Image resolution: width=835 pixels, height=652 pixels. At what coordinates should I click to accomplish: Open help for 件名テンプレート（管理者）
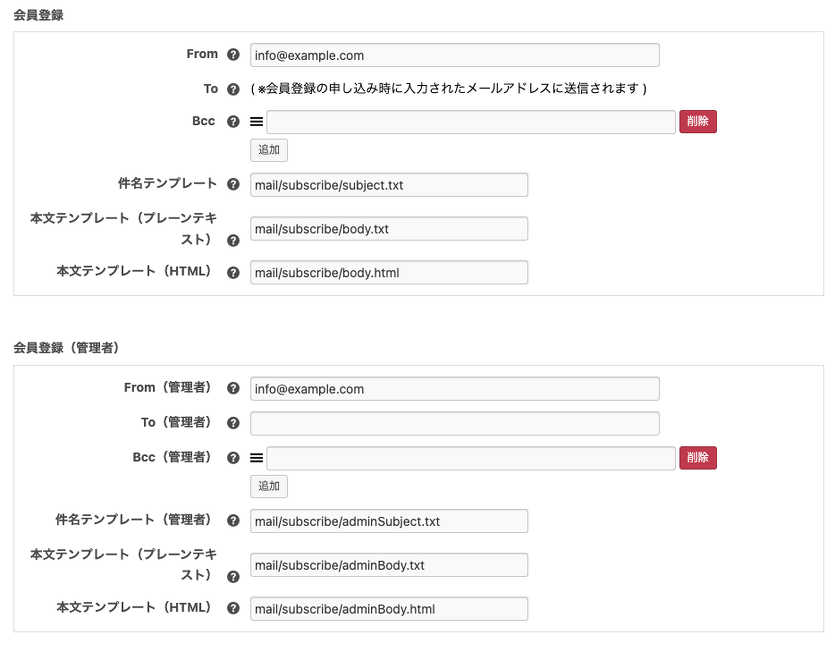(233, 520)
